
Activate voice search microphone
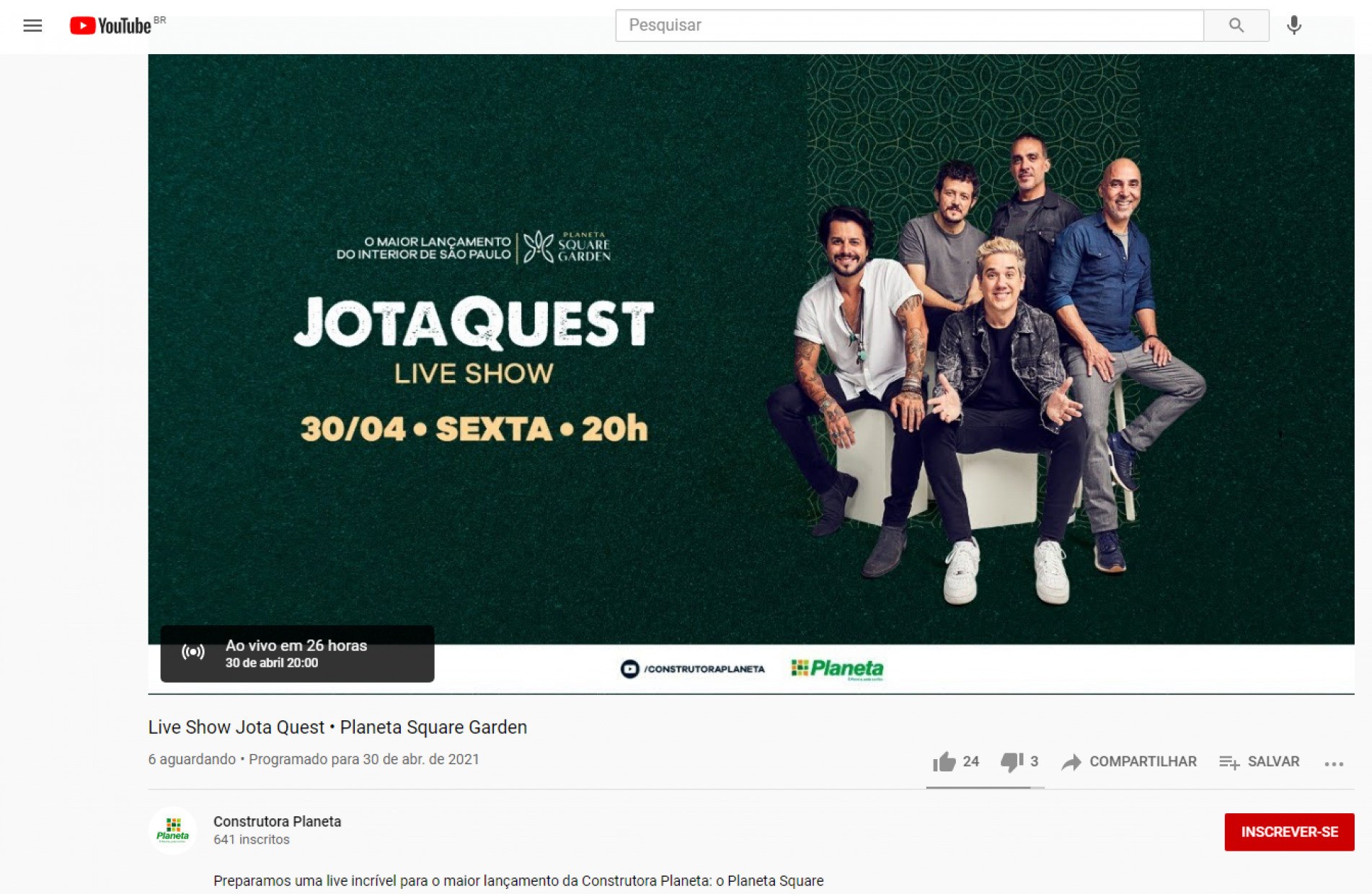pyautogui.click(x=1294, y=25)
